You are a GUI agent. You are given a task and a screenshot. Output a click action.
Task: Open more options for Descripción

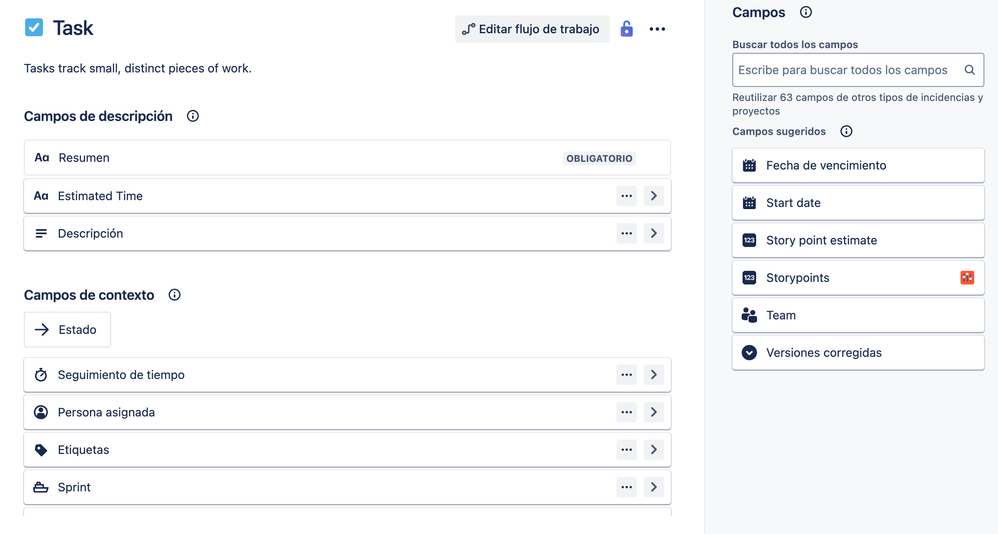627,234
